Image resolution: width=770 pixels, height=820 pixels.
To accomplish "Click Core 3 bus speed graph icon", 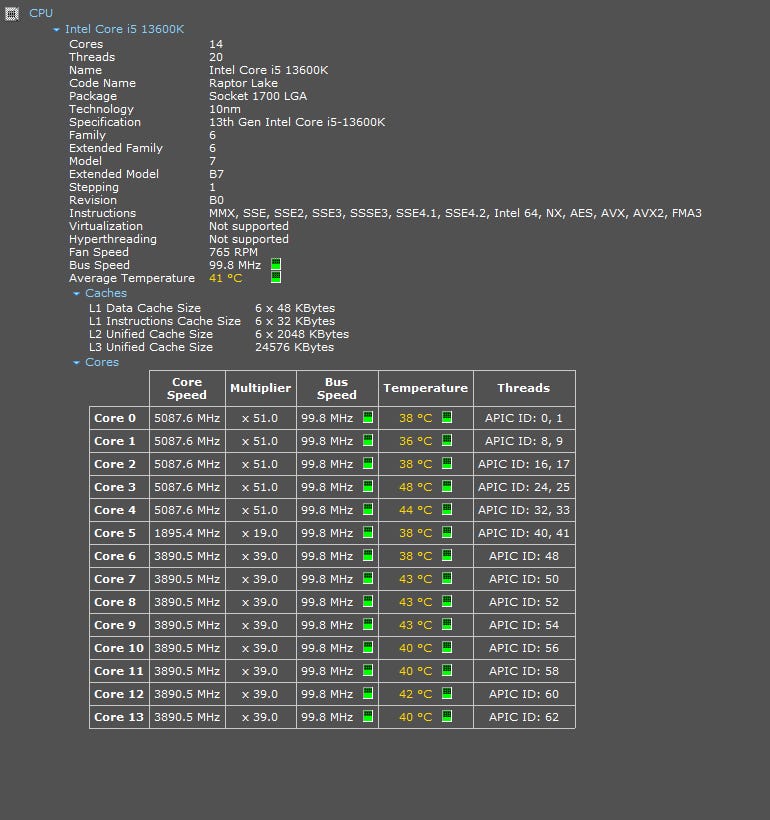I will (368, 486).
